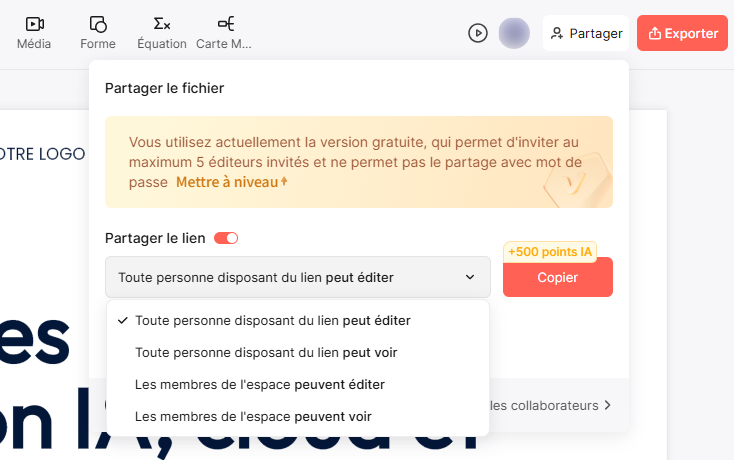
Task: Start the slideshow with the play icon
Action: [477, 33]
